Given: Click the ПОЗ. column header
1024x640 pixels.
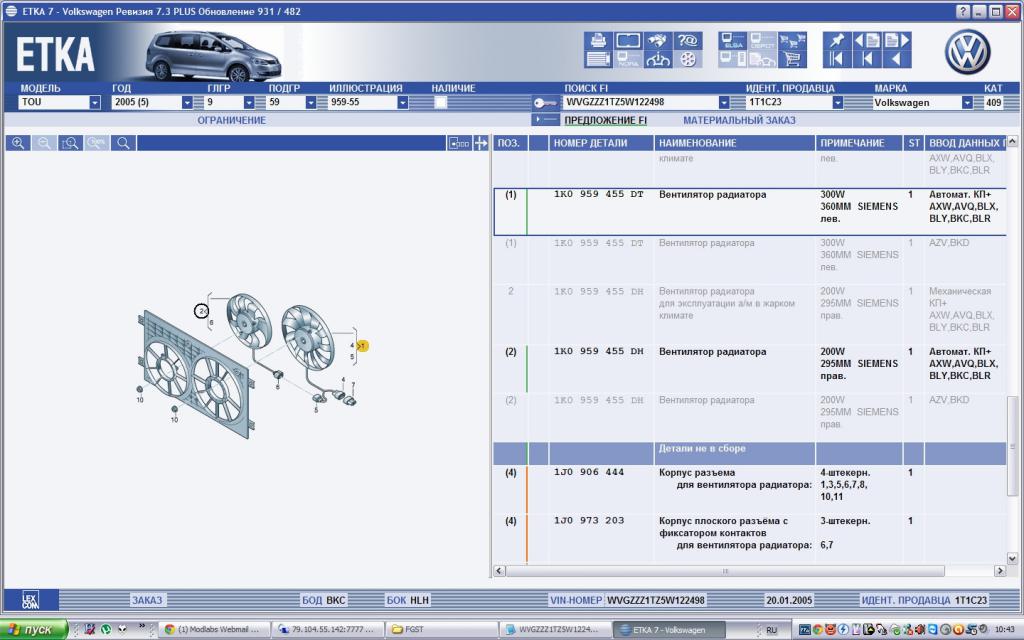Looking at the screenshot, I should coord(509,143).
